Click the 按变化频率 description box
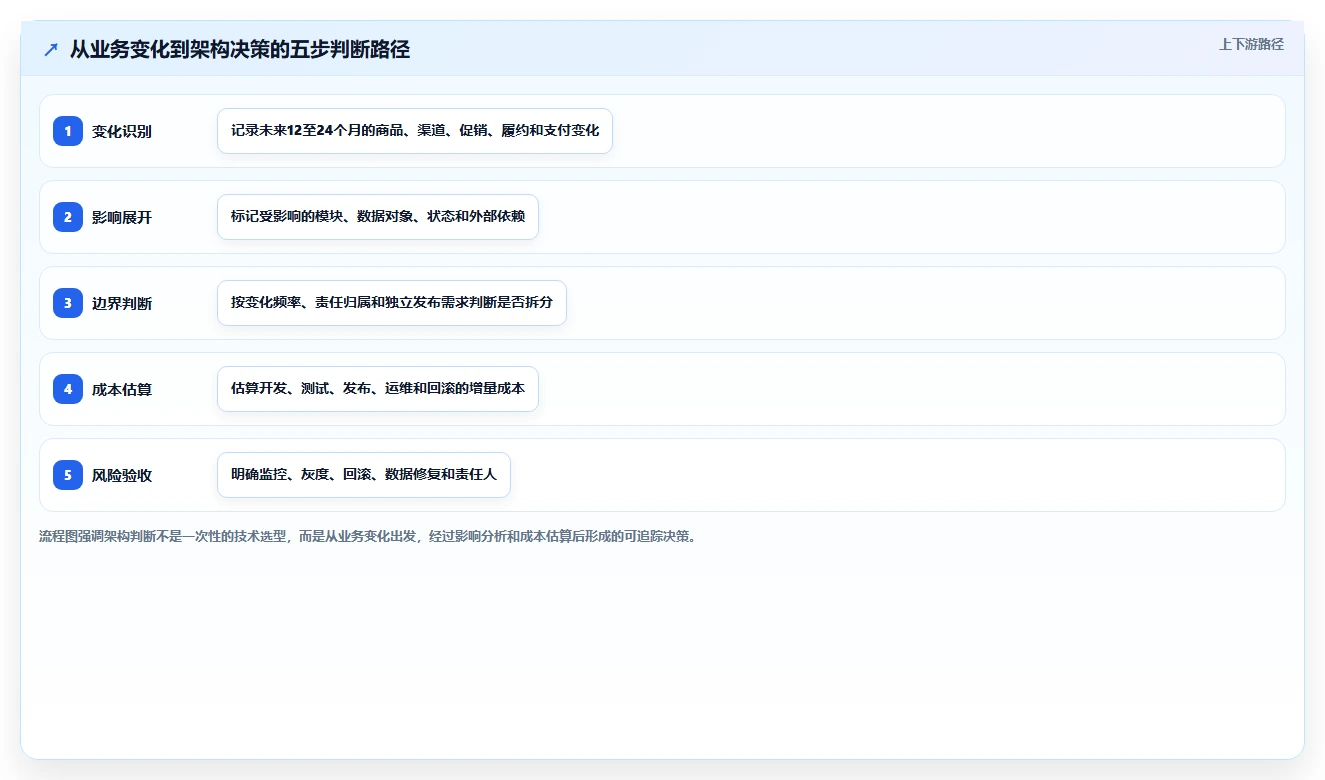This screenshot has height=780, width=1325. click(392, 303)
